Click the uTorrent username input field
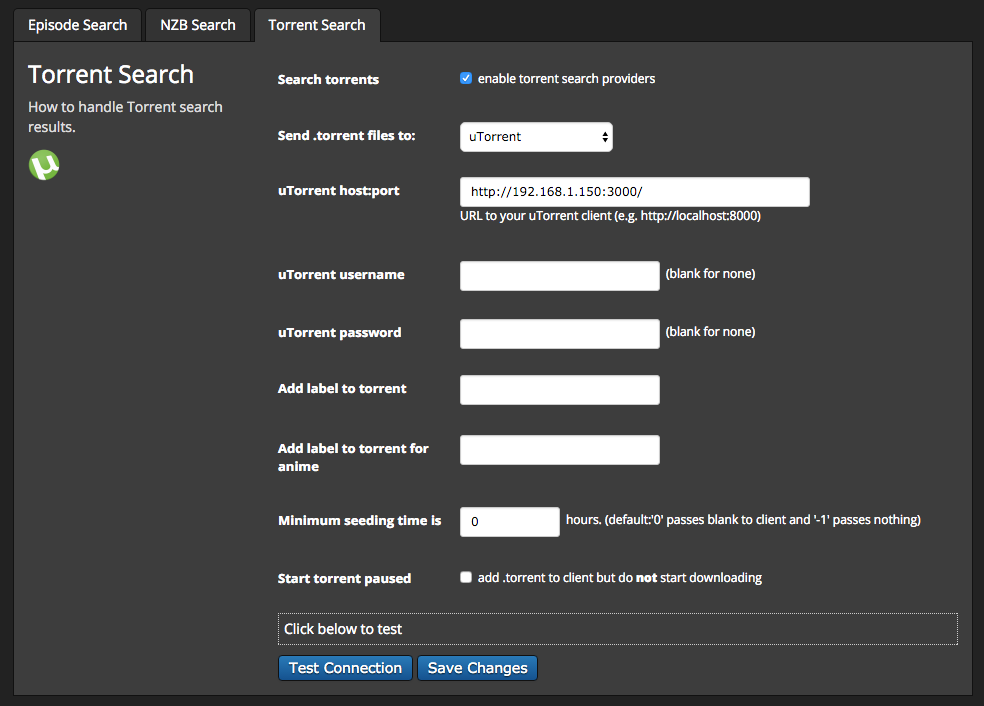Viewport: 984px width, 706px height. (x=559, y=276)
